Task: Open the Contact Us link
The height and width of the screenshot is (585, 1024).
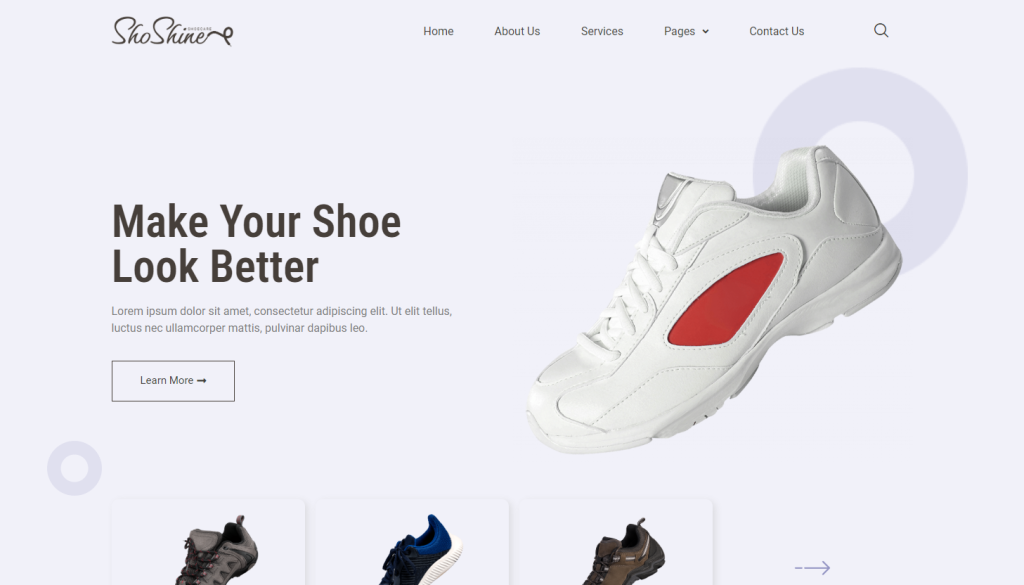Action: pyautogui.click(x=776, y=31)
